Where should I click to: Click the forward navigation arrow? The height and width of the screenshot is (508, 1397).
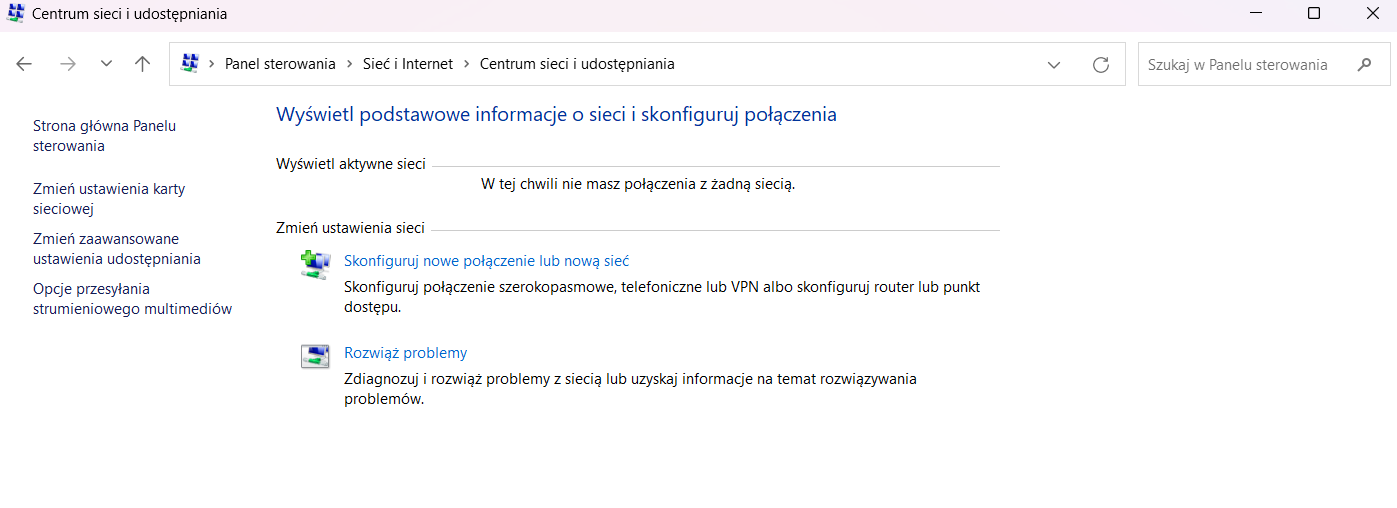point(68,64)
